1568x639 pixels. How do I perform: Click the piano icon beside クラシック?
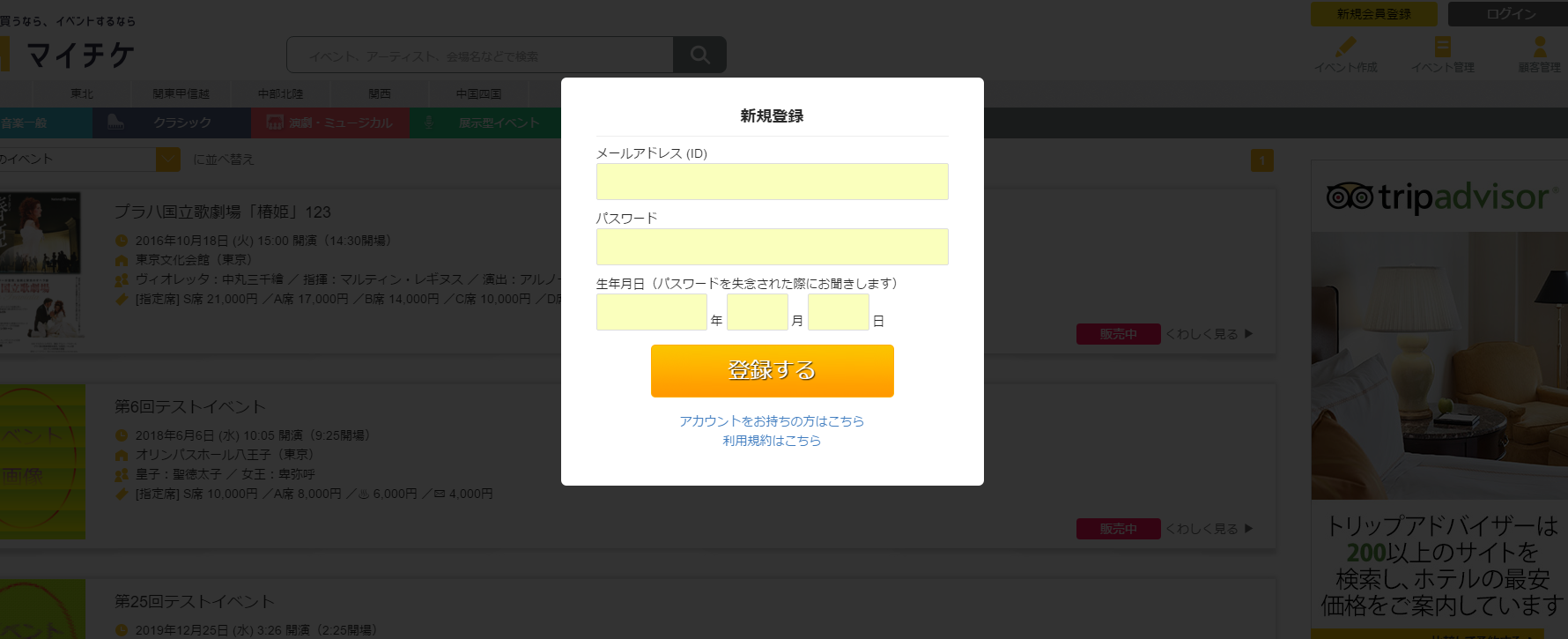tap(115, 123)
